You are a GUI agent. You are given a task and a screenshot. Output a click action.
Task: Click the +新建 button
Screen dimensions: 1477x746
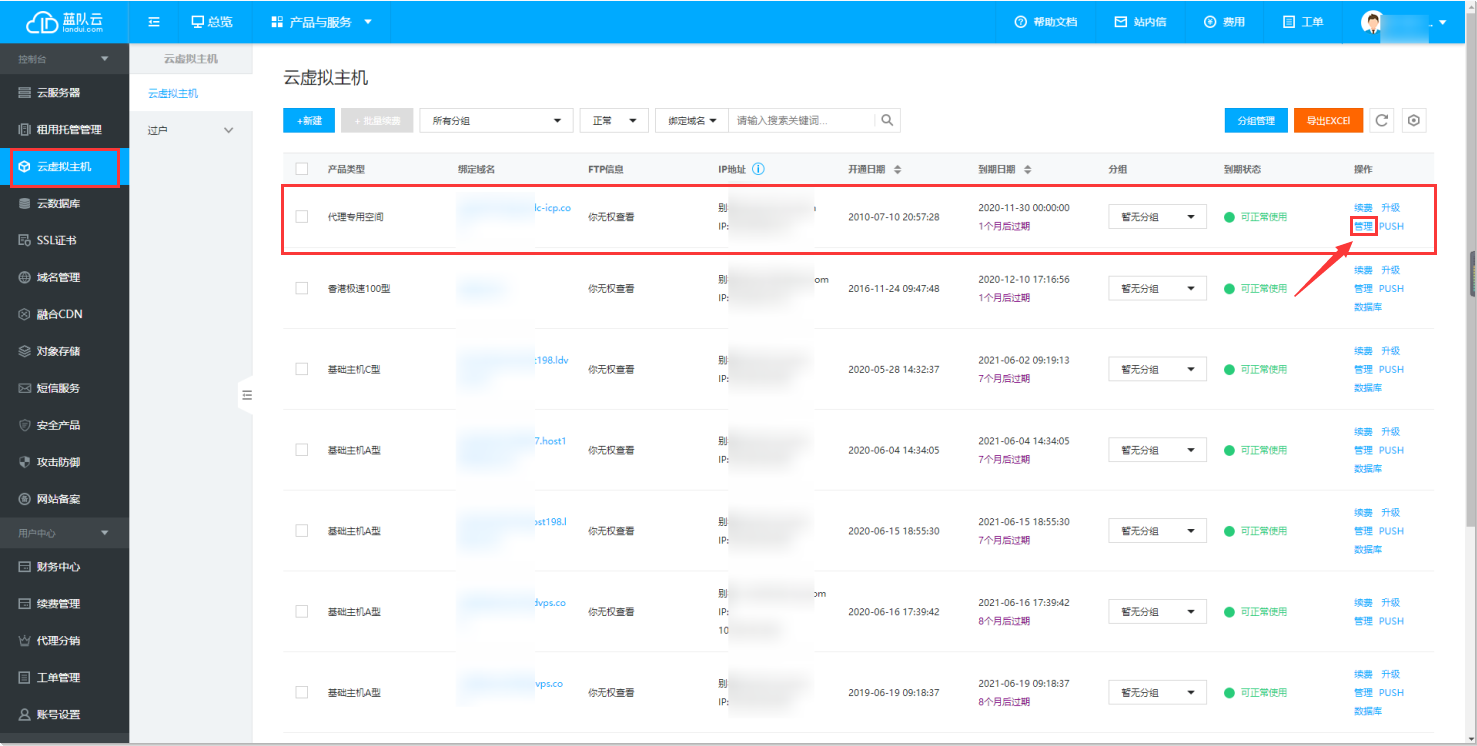(x=309, y=121)
